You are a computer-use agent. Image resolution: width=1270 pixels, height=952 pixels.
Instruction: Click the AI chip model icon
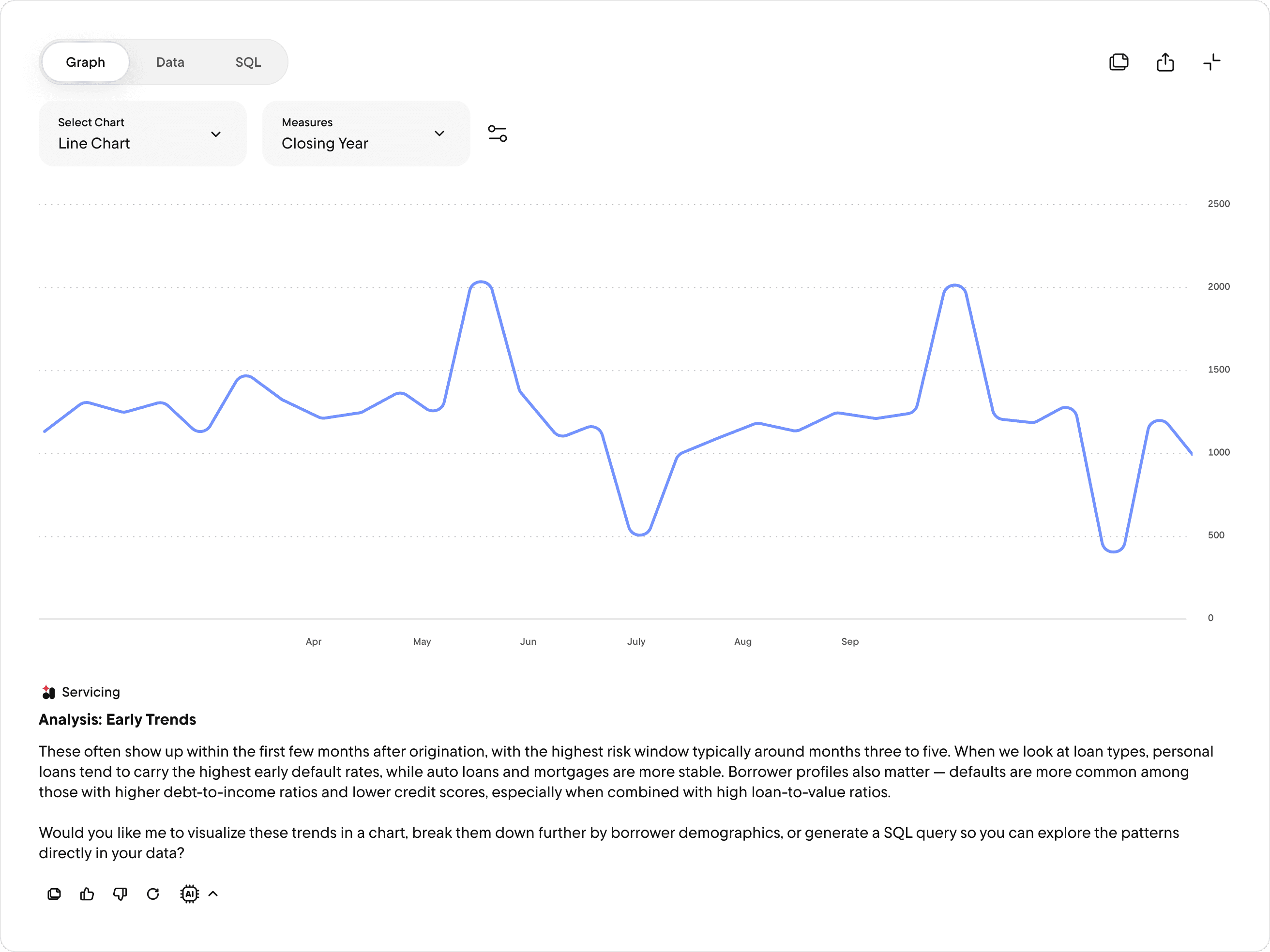[189, 893]
